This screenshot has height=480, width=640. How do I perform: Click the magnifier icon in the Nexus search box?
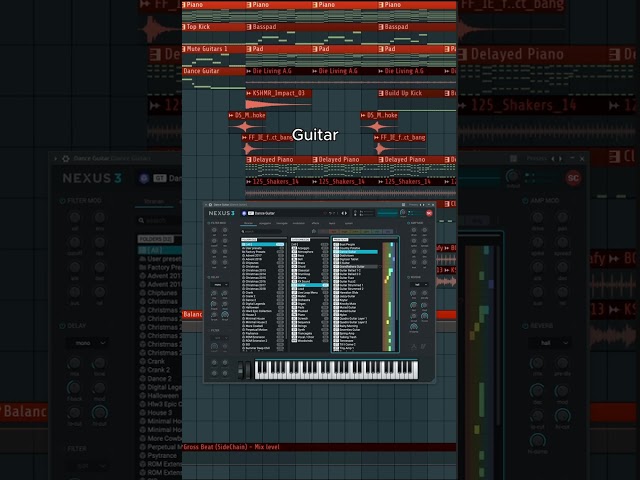(242, 231)
